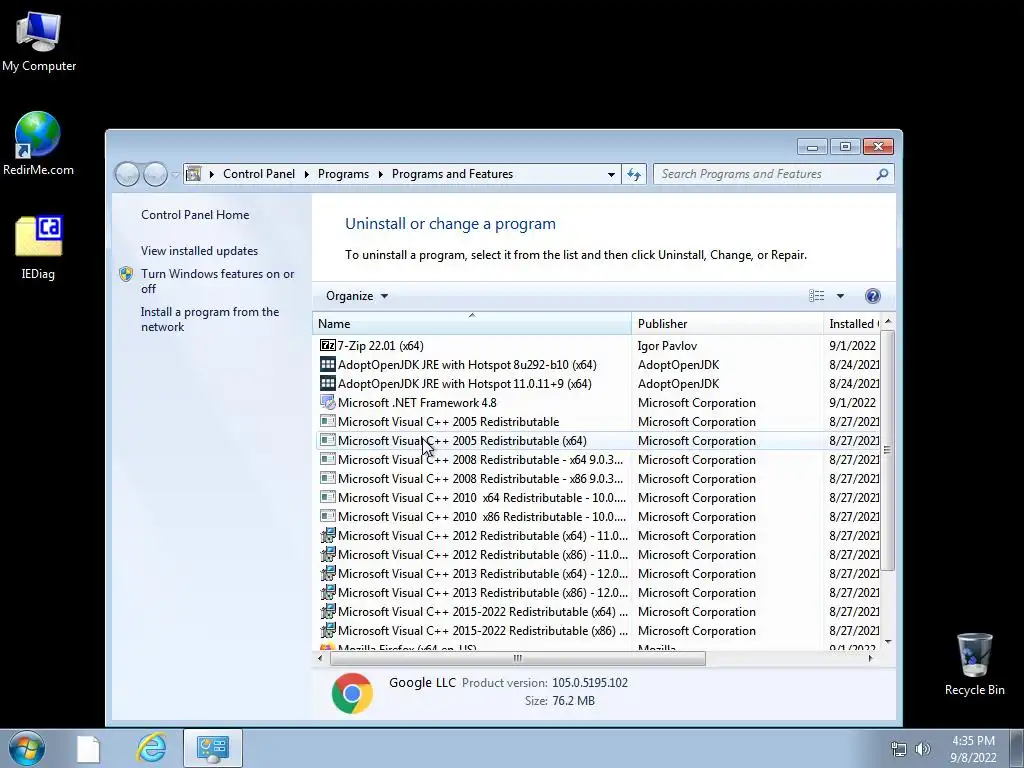Open the Recycle Bin desktop icon
This screenshot has height=768, width=1024.
pos(974,664)
